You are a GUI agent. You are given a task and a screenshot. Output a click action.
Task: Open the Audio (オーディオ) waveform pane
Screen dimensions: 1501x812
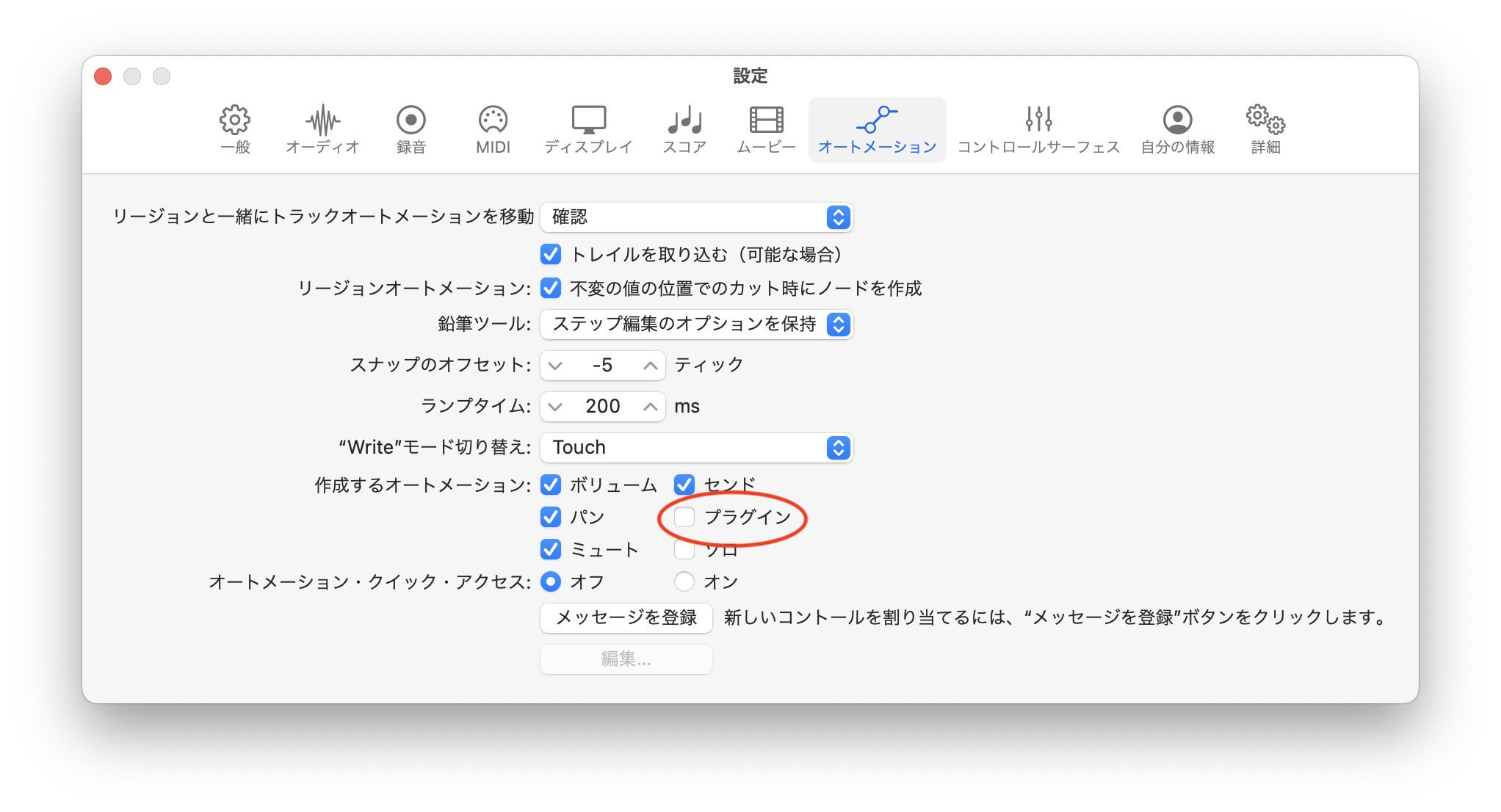[x=322, y=129]
